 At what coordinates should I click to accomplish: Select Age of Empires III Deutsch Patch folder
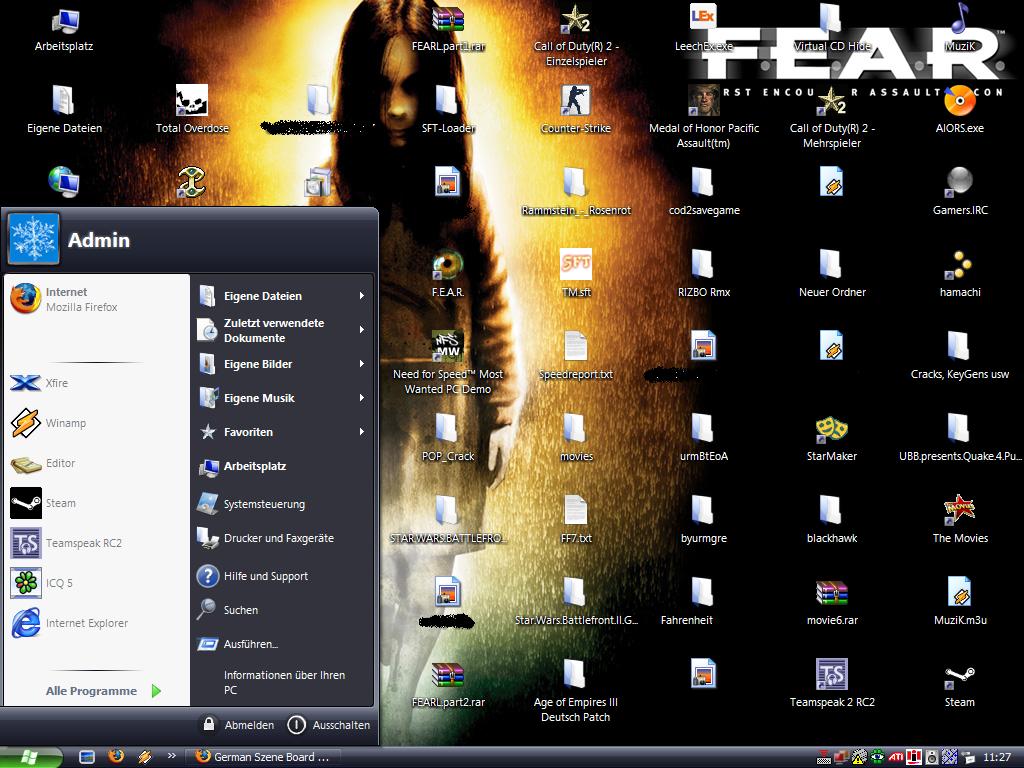(x=576, y=692)
